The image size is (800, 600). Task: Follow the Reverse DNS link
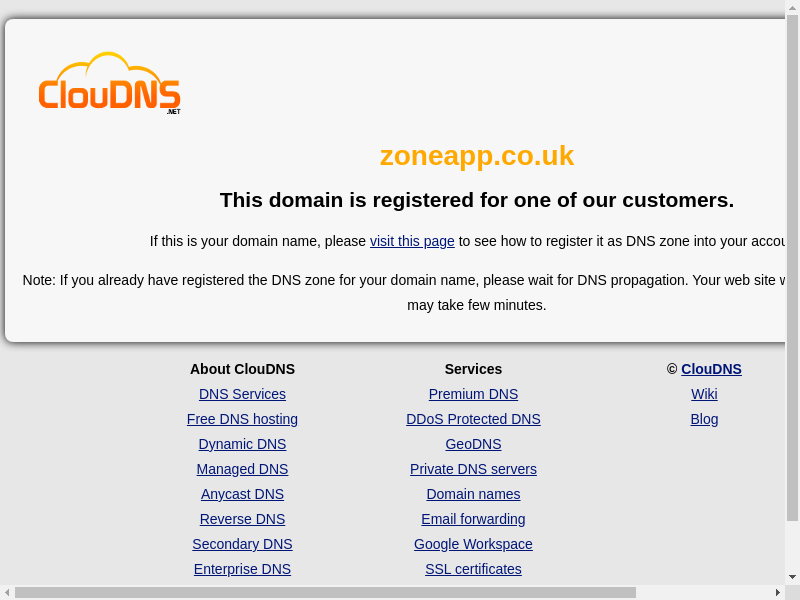[x=242, y=519]
